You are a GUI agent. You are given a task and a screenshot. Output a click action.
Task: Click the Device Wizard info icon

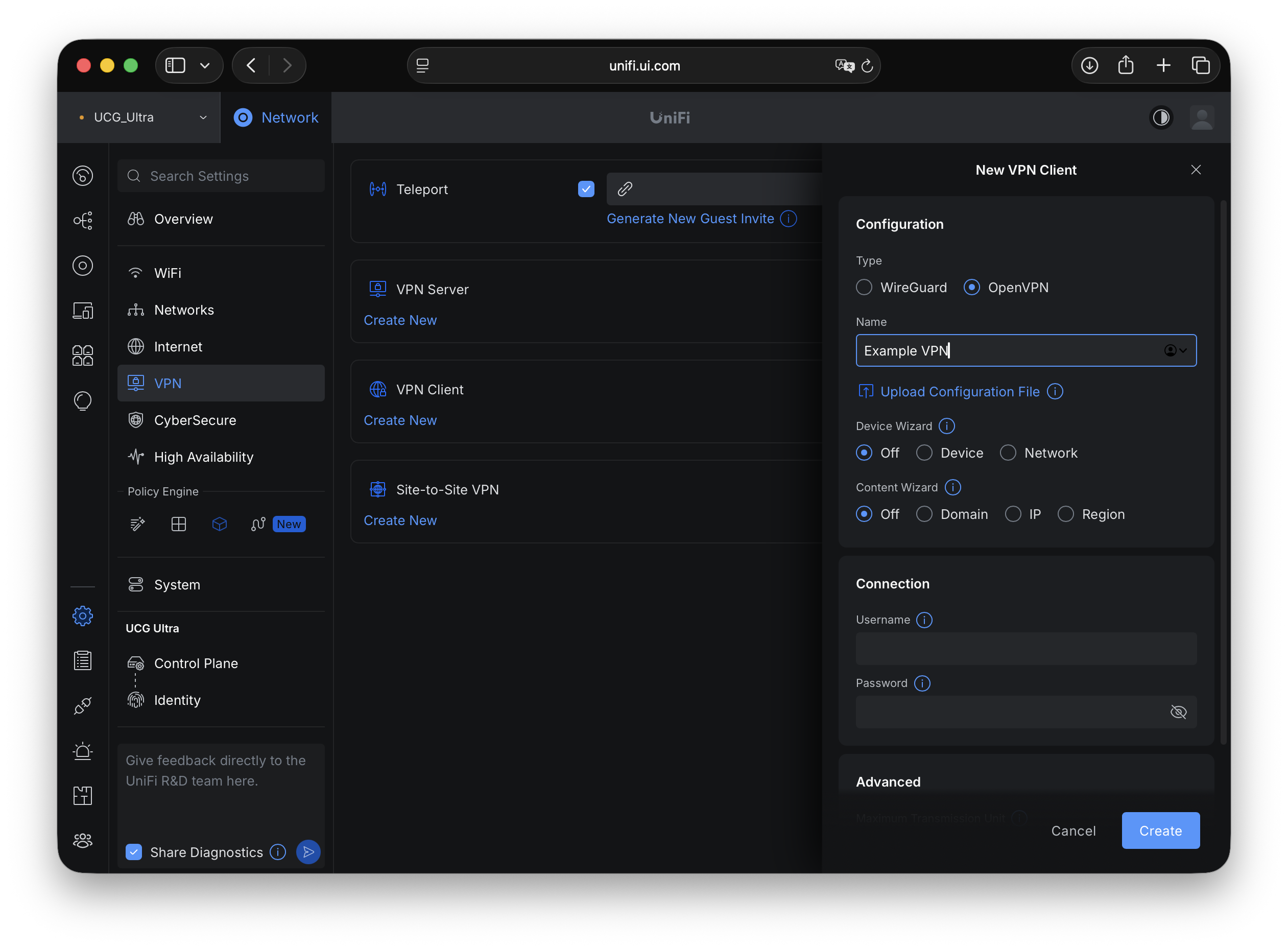pyautogui.click(x=947, y=426)
